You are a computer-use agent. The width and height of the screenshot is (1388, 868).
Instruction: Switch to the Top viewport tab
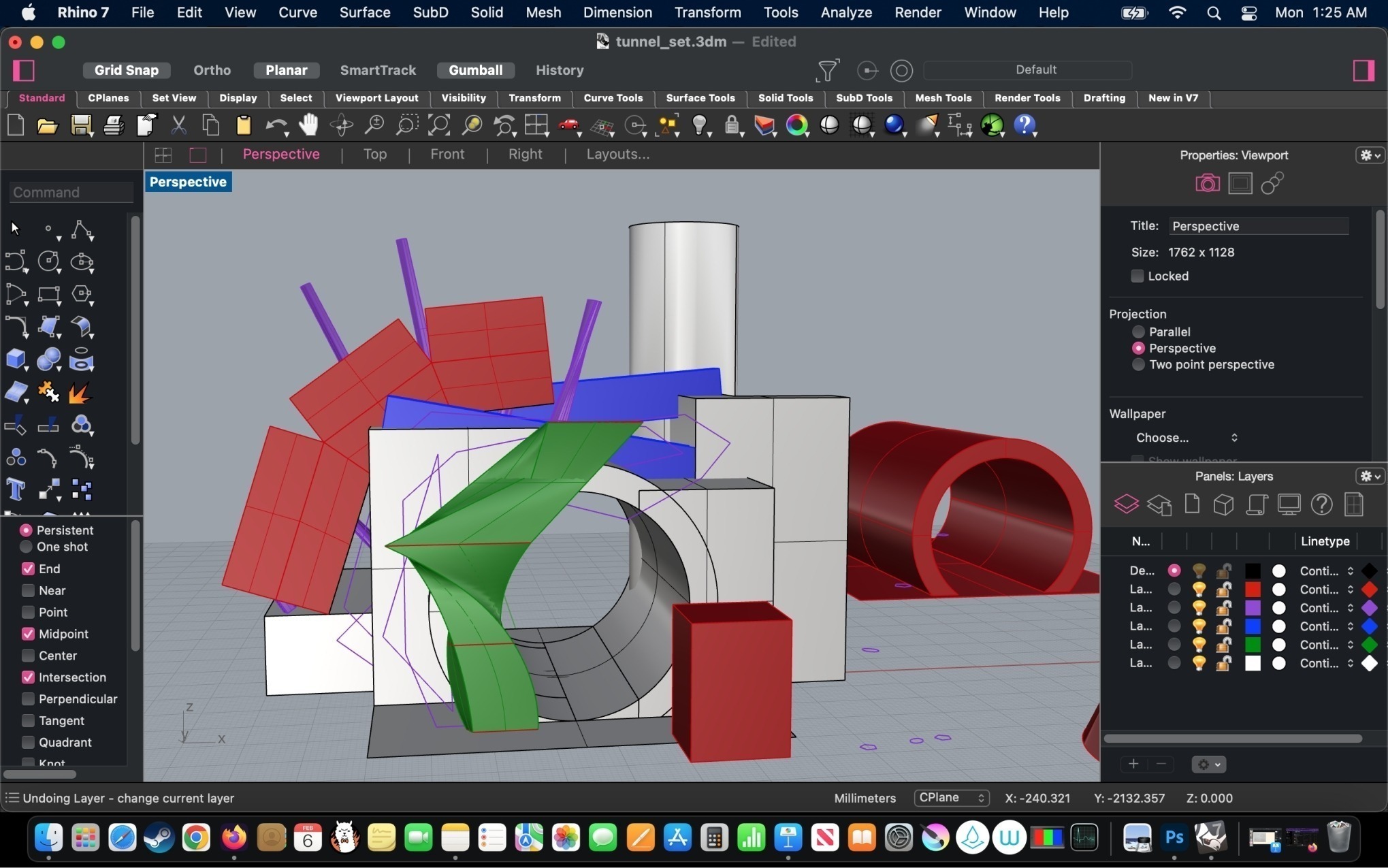tap(375, 155)
